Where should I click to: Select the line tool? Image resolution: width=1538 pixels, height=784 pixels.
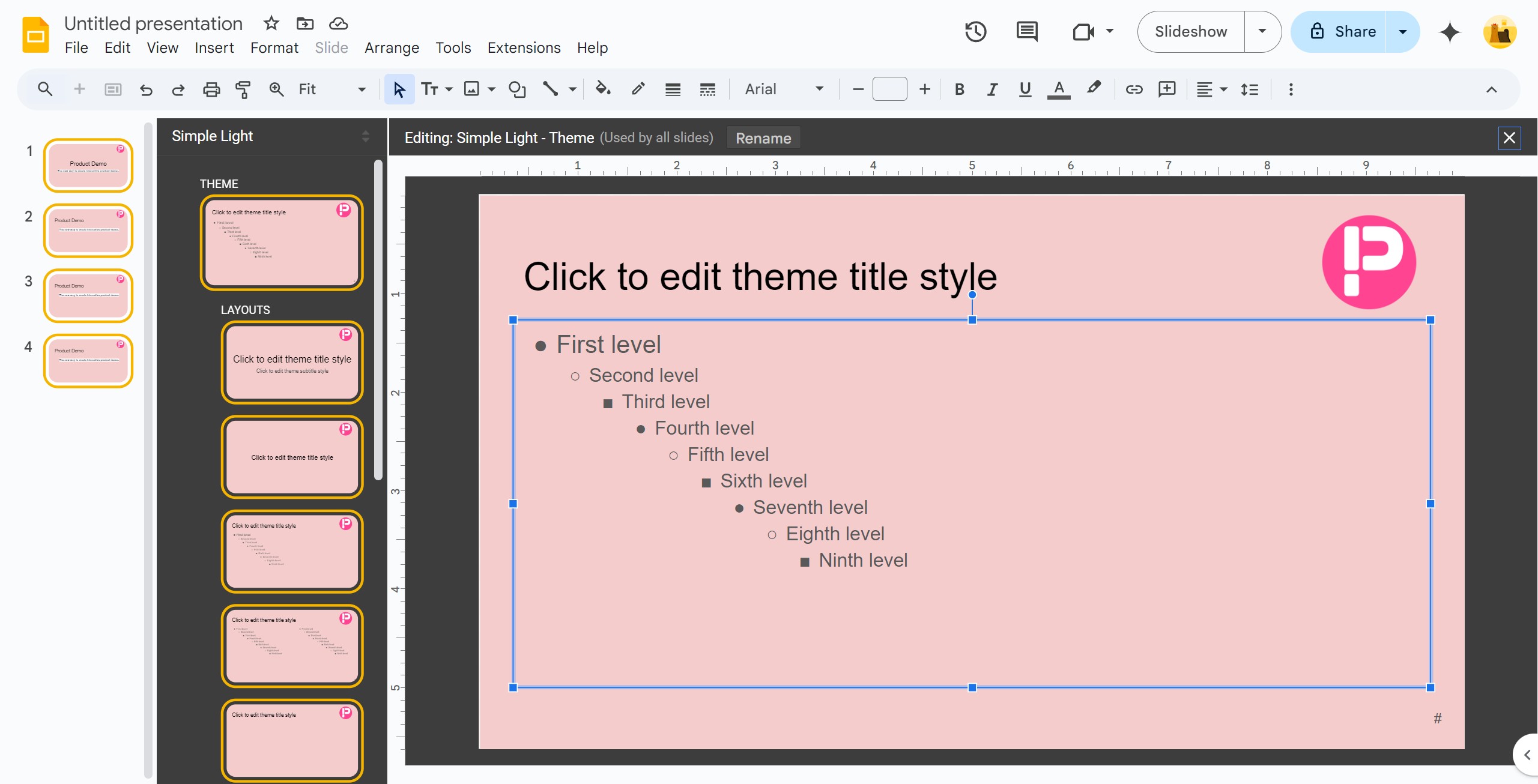point(550,89)
